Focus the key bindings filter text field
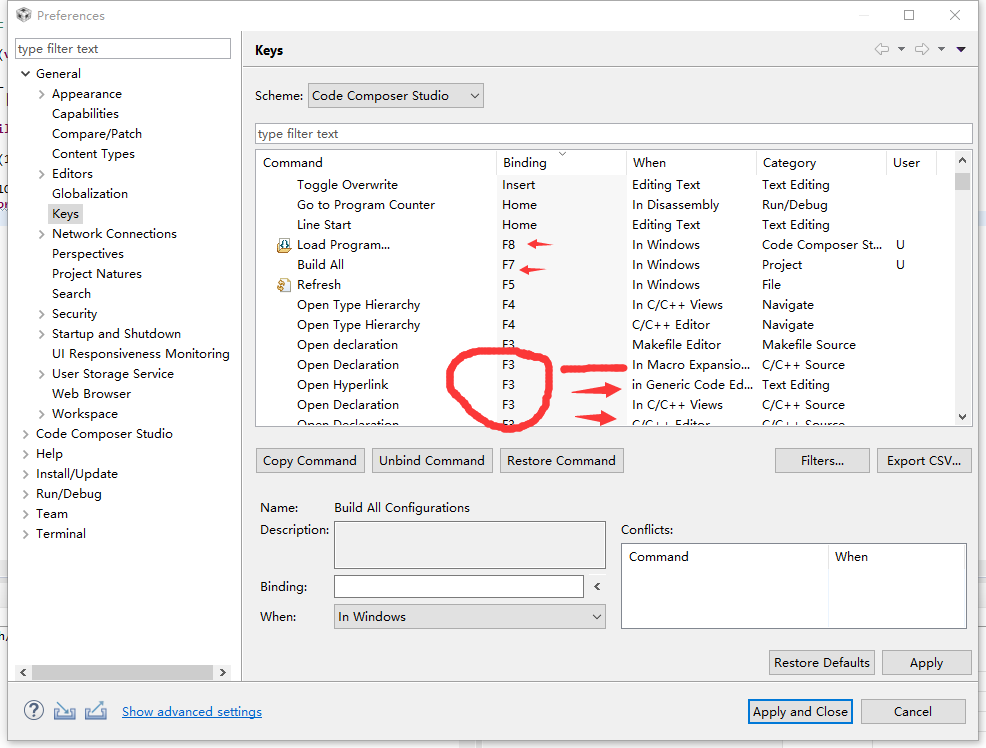The height and width of the screenshot is (748, 986). [614, 134]
